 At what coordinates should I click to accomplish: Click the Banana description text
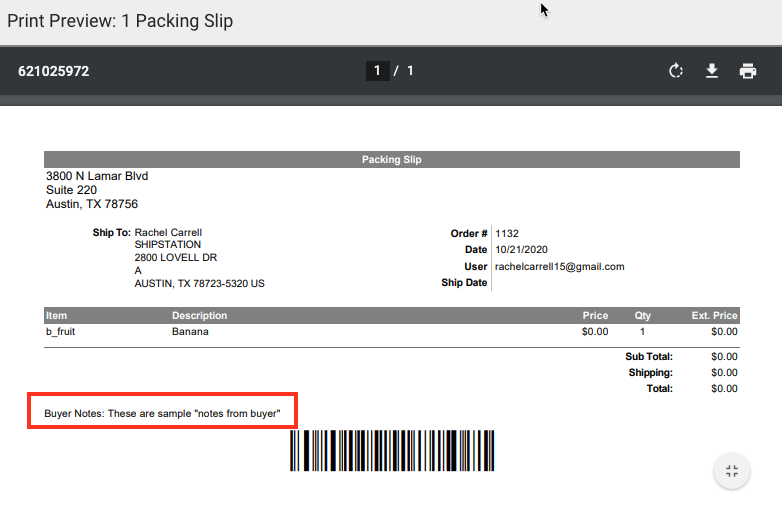[190, 331]
